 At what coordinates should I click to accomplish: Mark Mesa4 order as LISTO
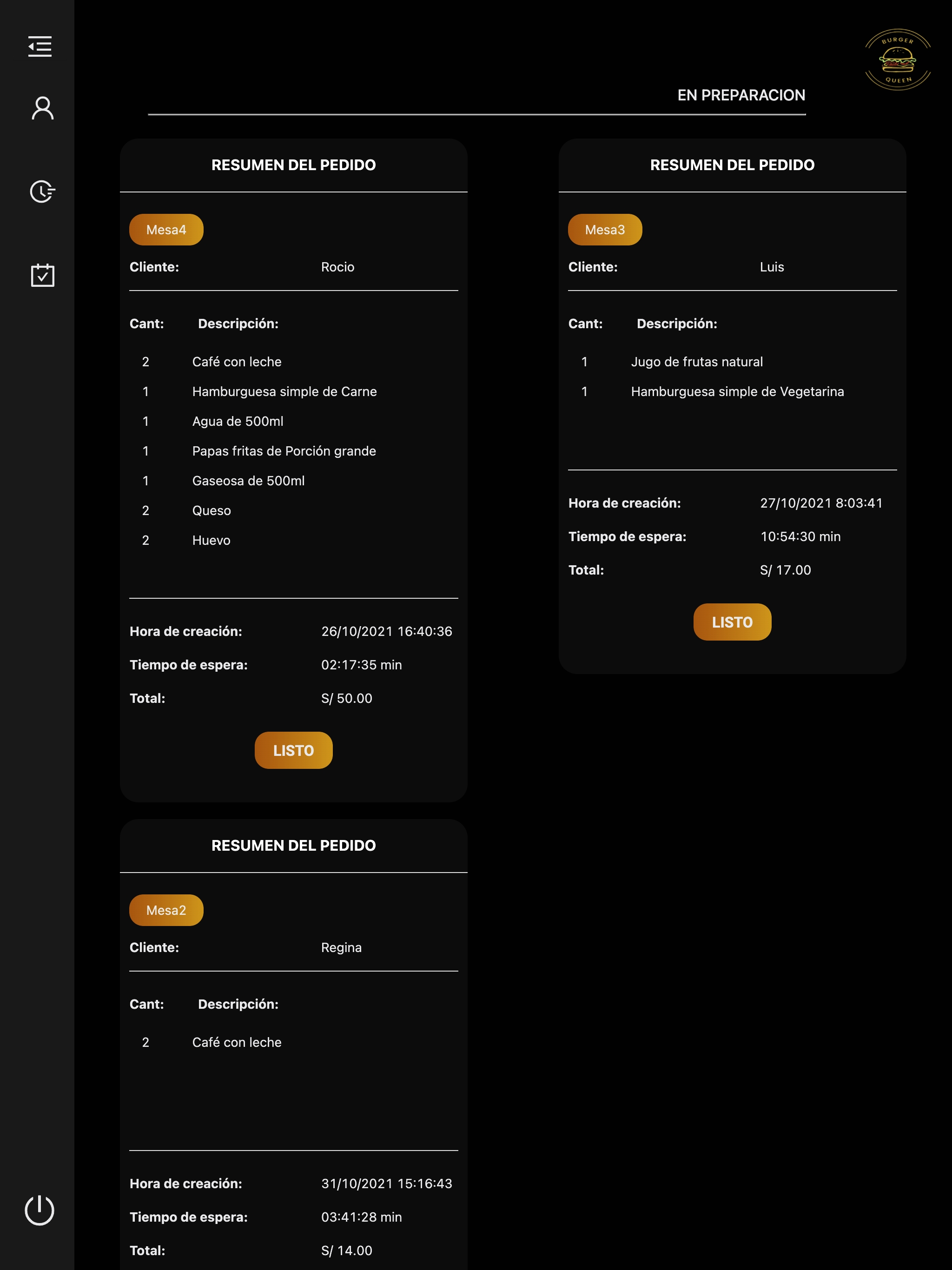coord(293,750)
